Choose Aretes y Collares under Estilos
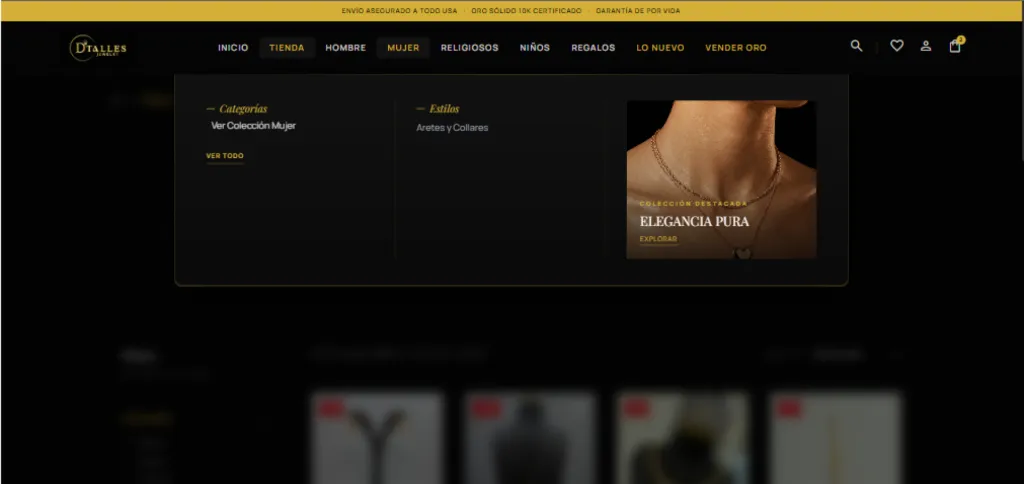 452,128
